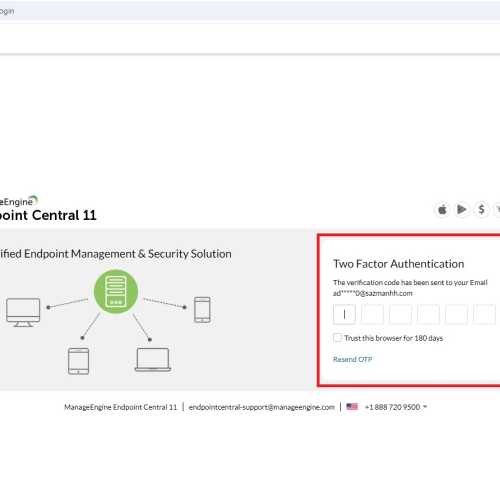Select the second OTP digit box
This screenshot has width=500, height=500.
coord(372,314)
